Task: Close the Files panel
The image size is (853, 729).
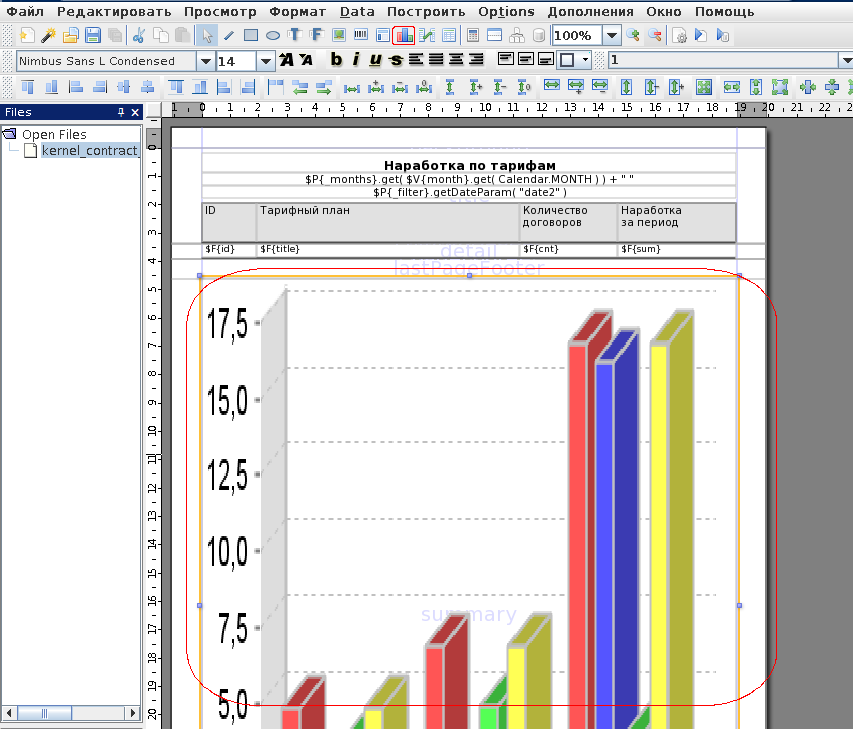Action: 135,112
